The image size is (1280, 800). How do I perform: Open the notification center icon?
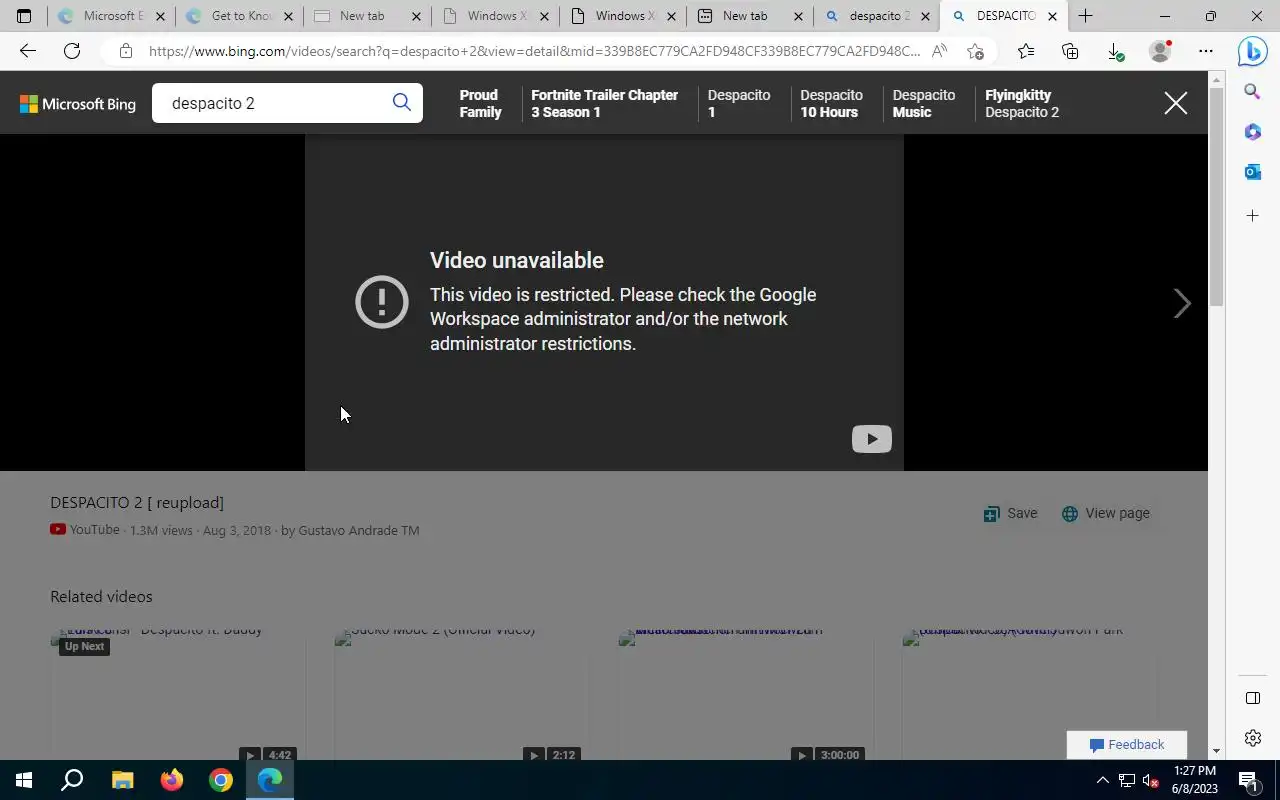click(1248, 780)
